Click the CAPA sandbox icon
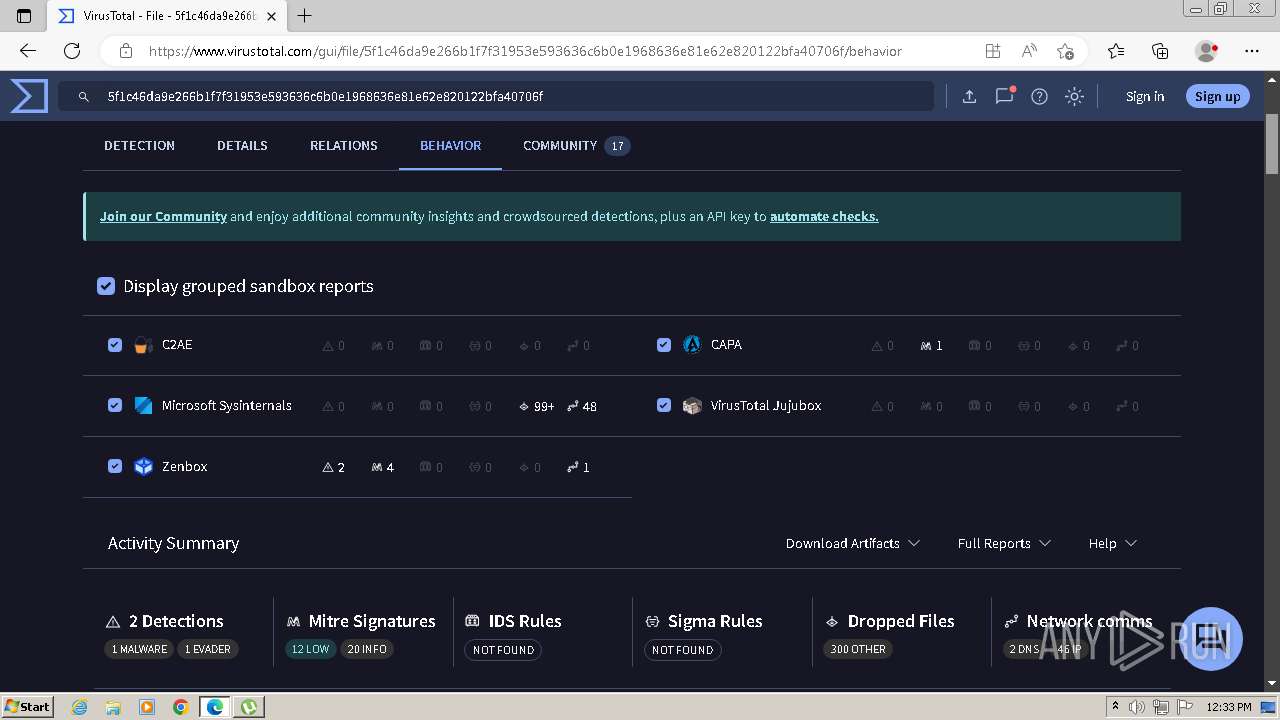This screenshot has width=1280, height=720. [x=692, y=344]
